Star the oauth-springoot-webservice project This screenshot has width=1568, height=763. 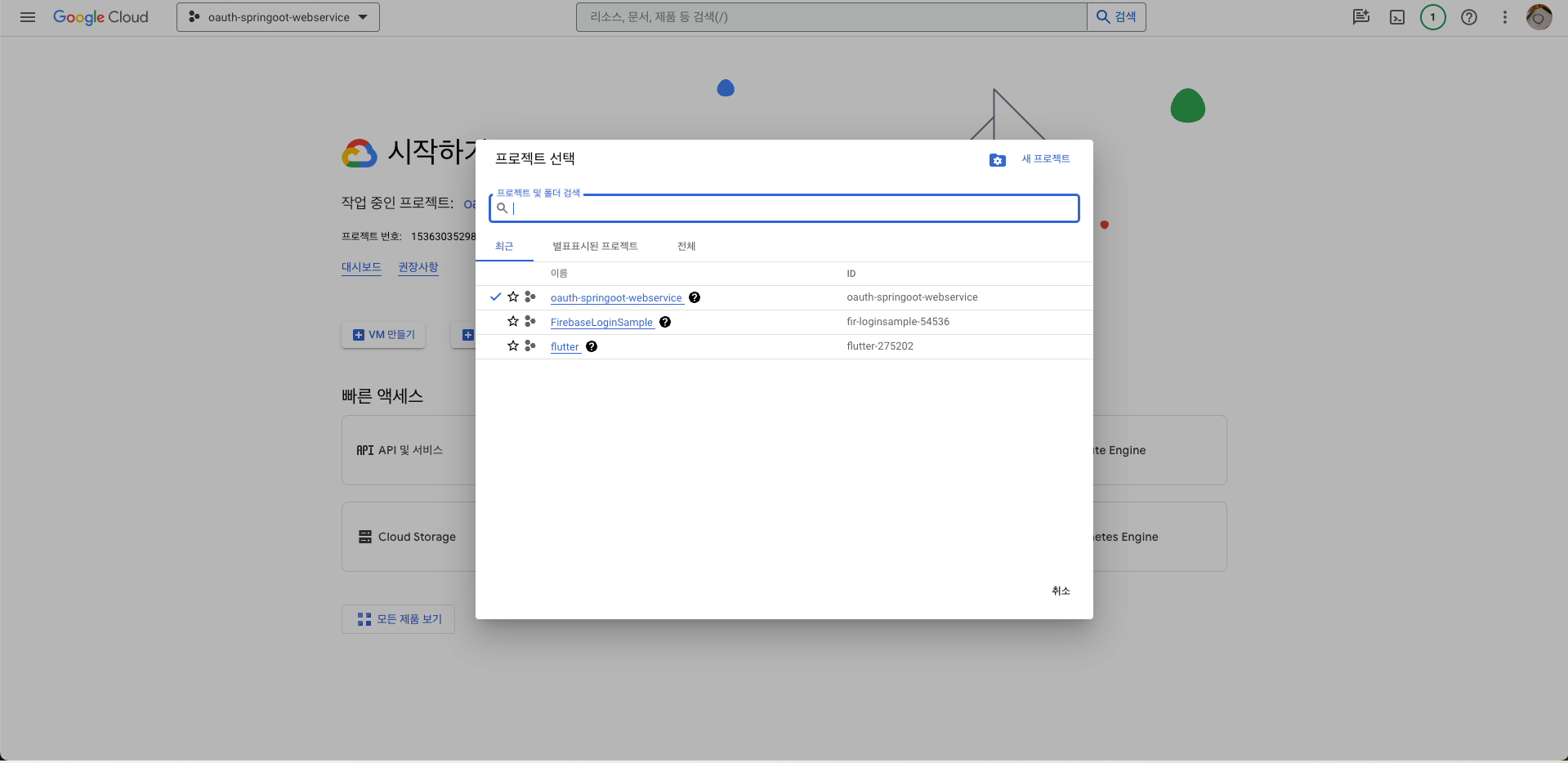pos(513,297)
